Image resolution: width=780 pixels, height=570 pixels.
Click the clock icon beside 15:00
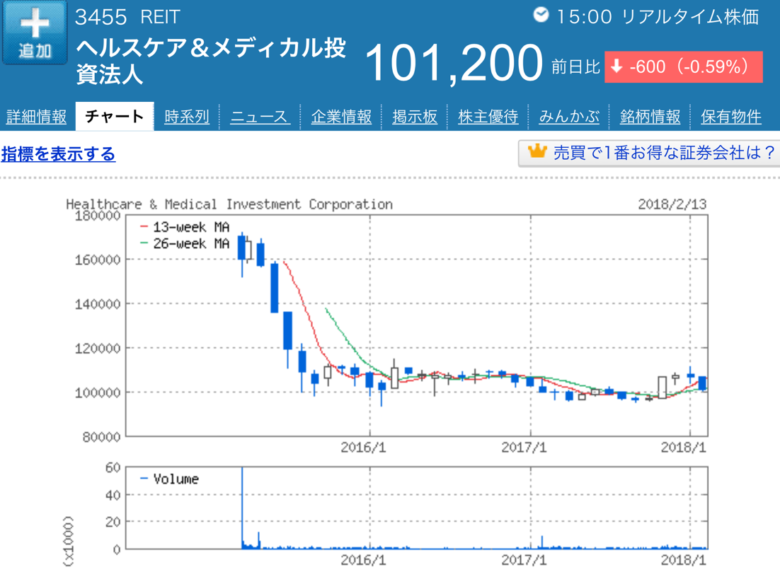tap(541, 15)
